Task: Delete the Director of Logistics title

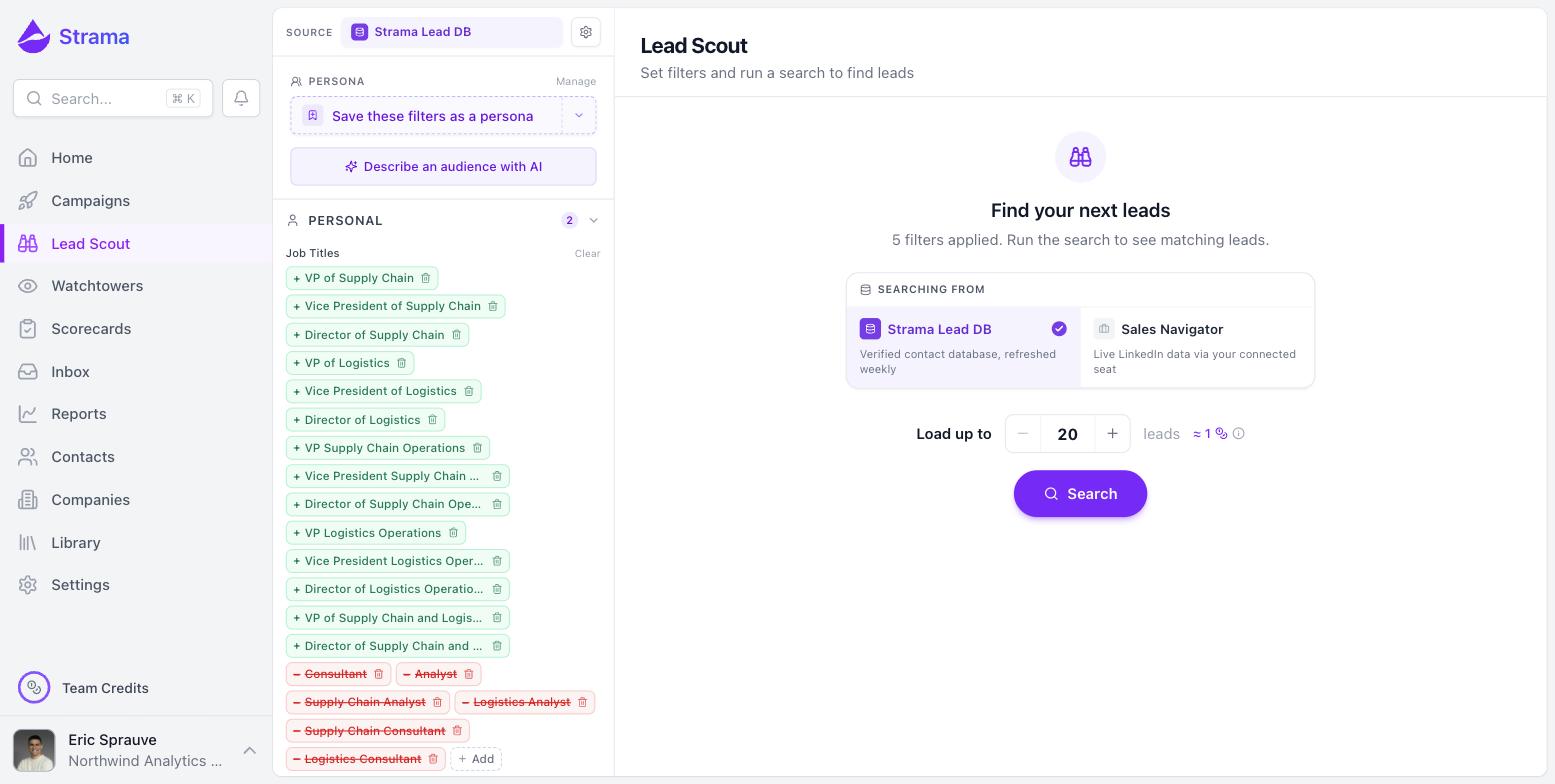Action: (x=432, y=420)
